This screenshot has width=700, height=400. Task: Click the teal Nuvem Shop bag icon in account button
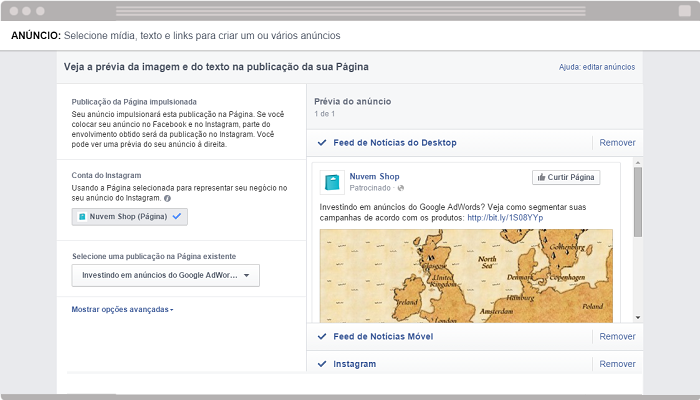click(x=82, y=217)
